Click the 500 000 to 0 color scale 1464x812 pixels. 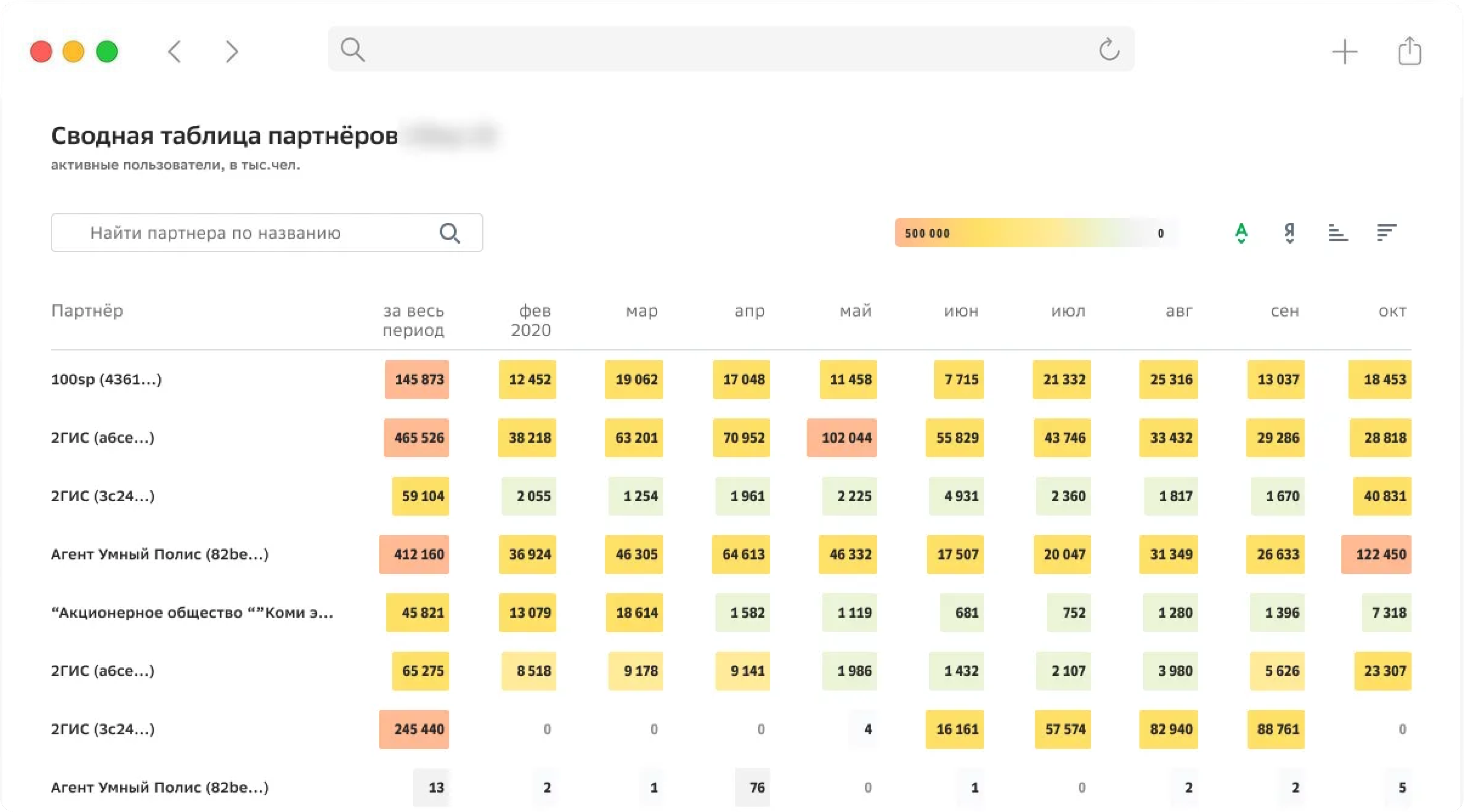[x=1034, y=233]
